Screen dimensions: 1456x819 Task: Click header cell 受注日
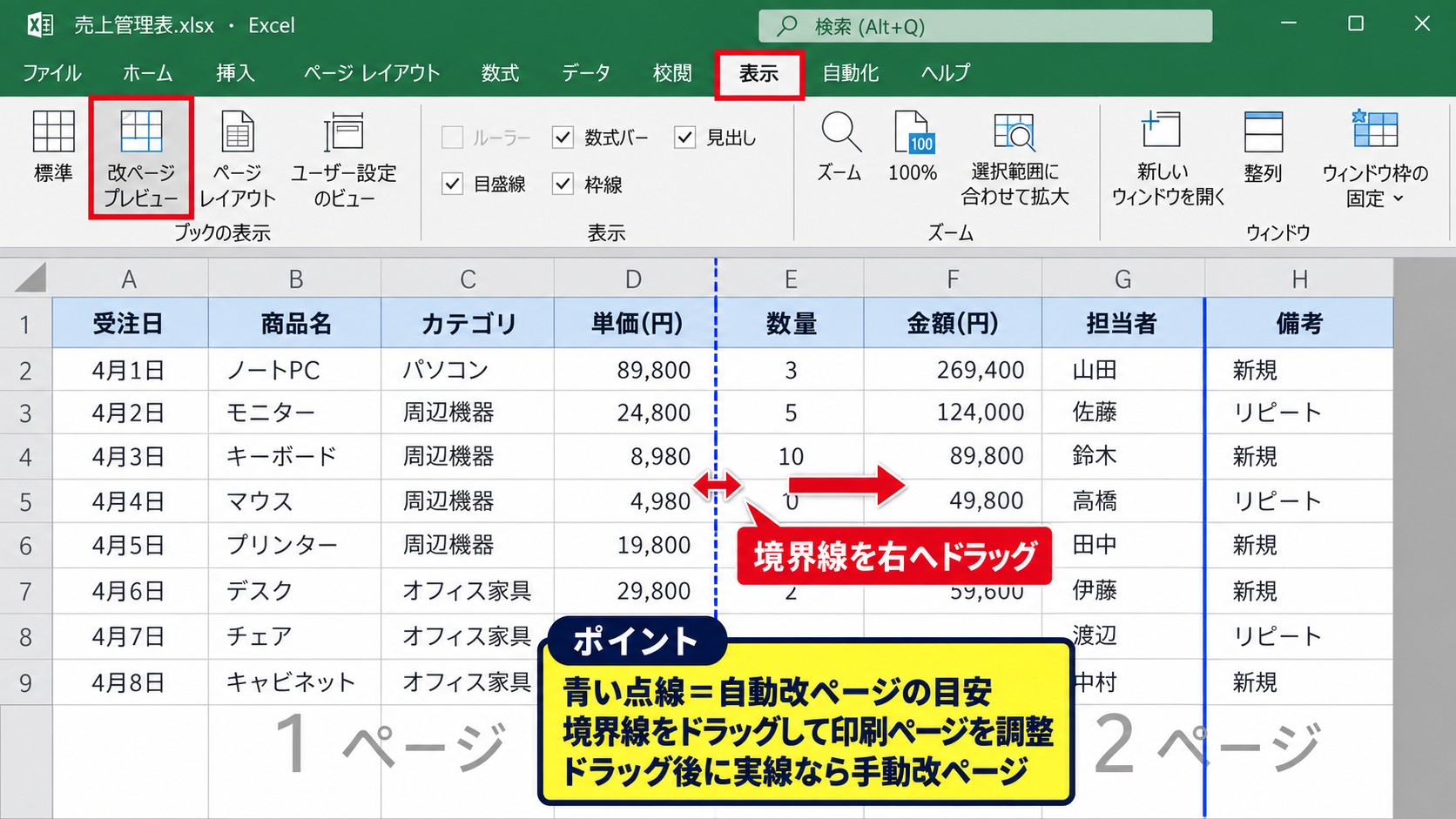130,323
